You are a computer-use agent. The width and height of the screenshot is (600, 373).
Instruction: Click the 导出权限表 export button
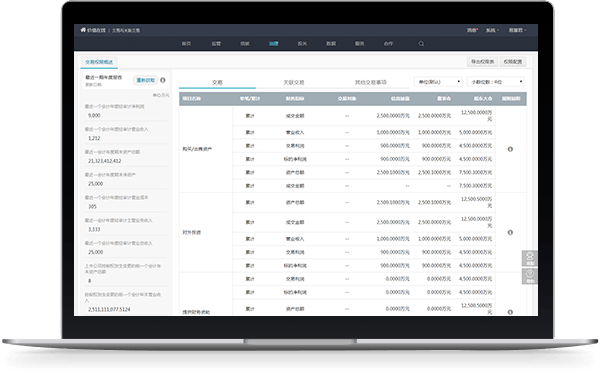(x=482, y=62)
